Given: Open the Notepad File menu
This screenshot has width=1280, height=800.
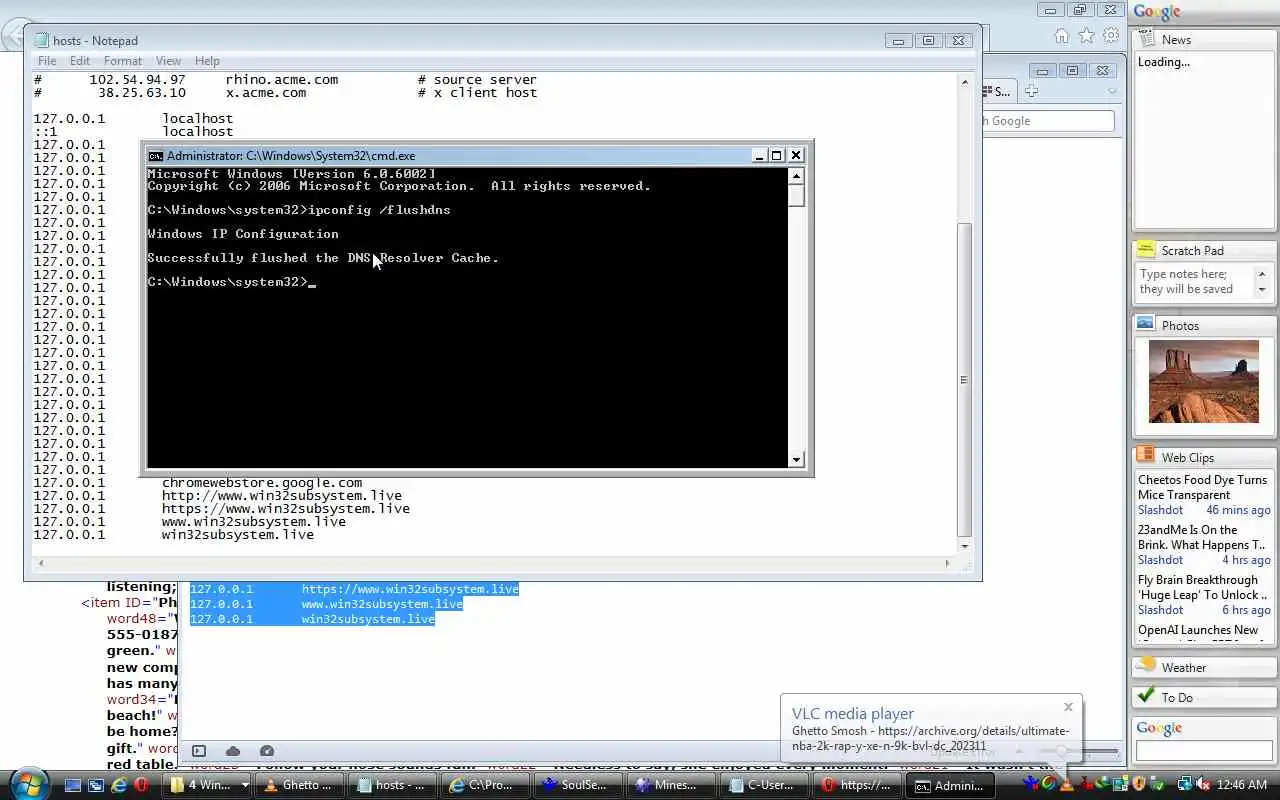Looking at the screenshot, I should pos(47,61).
